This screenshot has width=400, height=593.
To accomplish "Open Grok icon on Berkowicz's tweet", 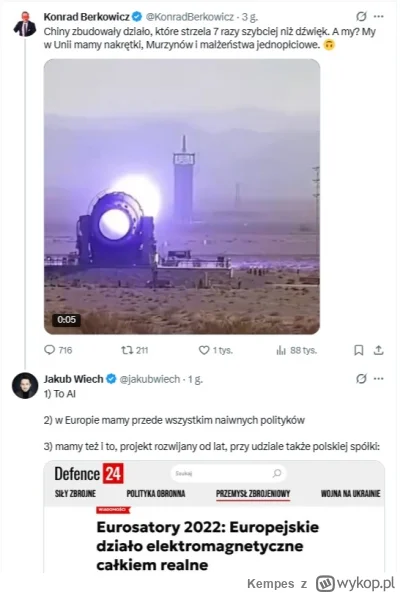I will (x=361, y=16).
